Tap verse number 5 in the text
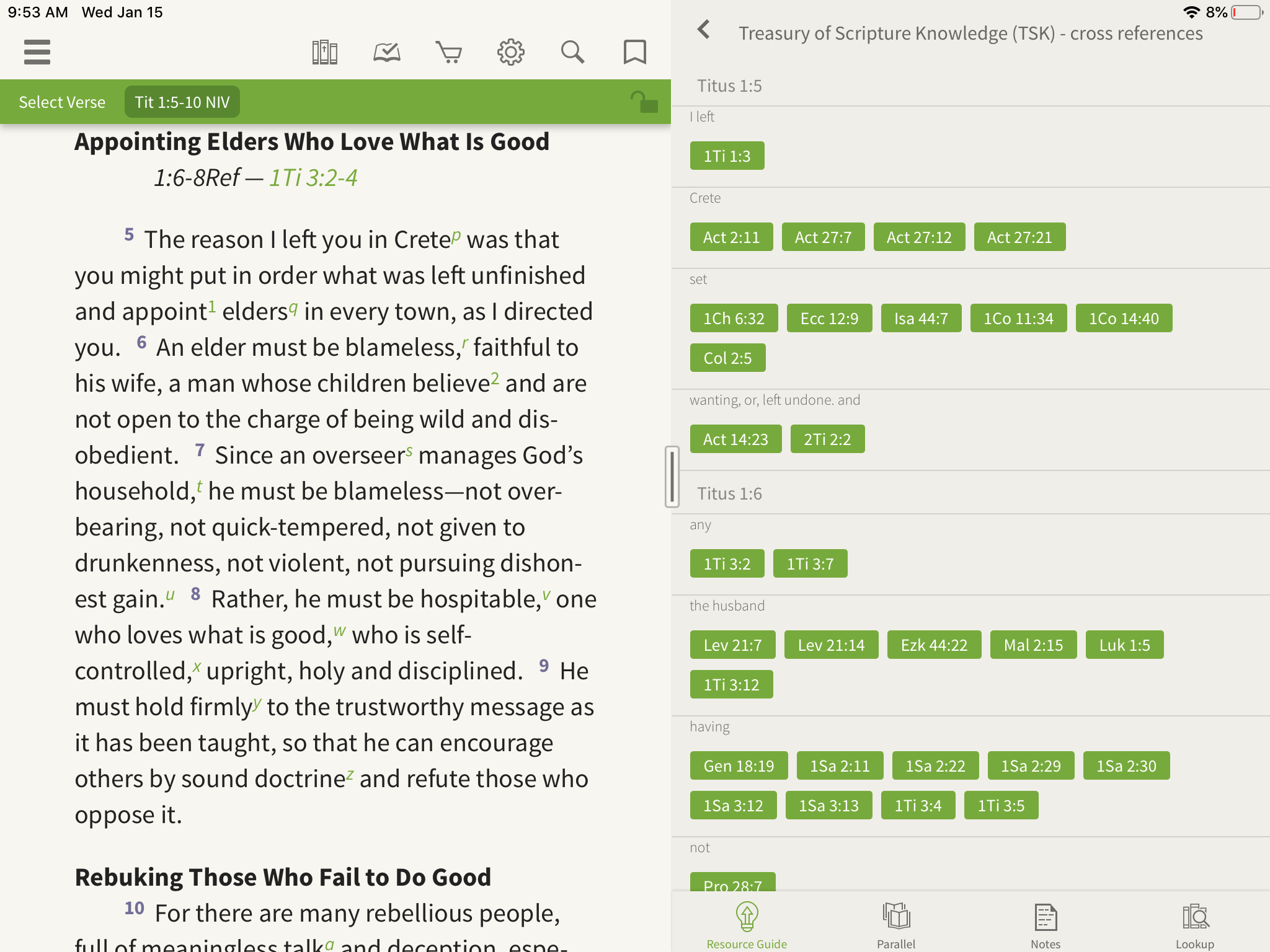 click(x=129, y=234)
